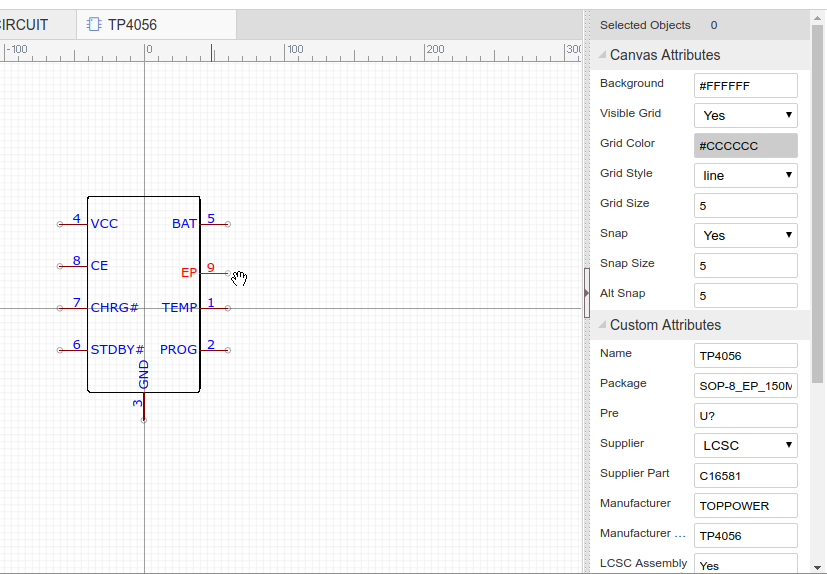Image resolution: width=827 pixels, height=574 pixels.
Task: Select the PROG pin label
Action: click(x=178, y=349)
